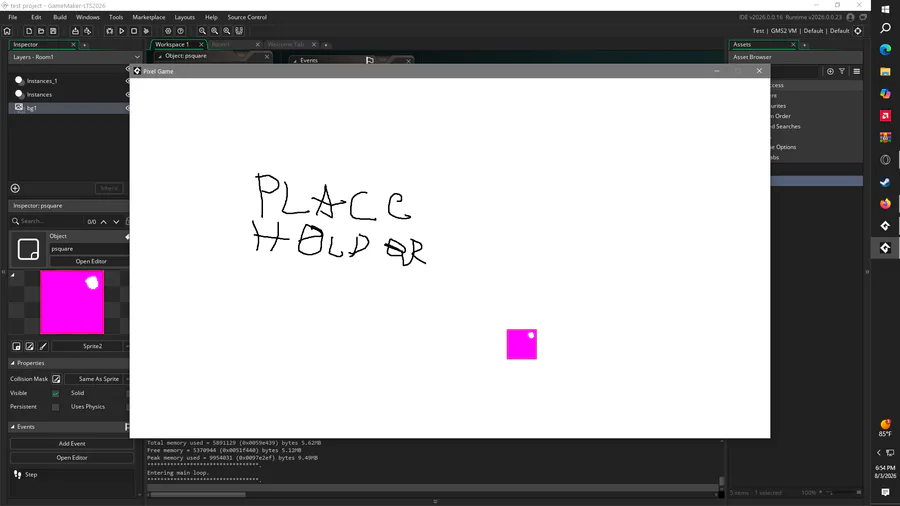Viewport: 900px width, 506px height.
Task: Go to previous search result arrow
Action: click(104, 221)
